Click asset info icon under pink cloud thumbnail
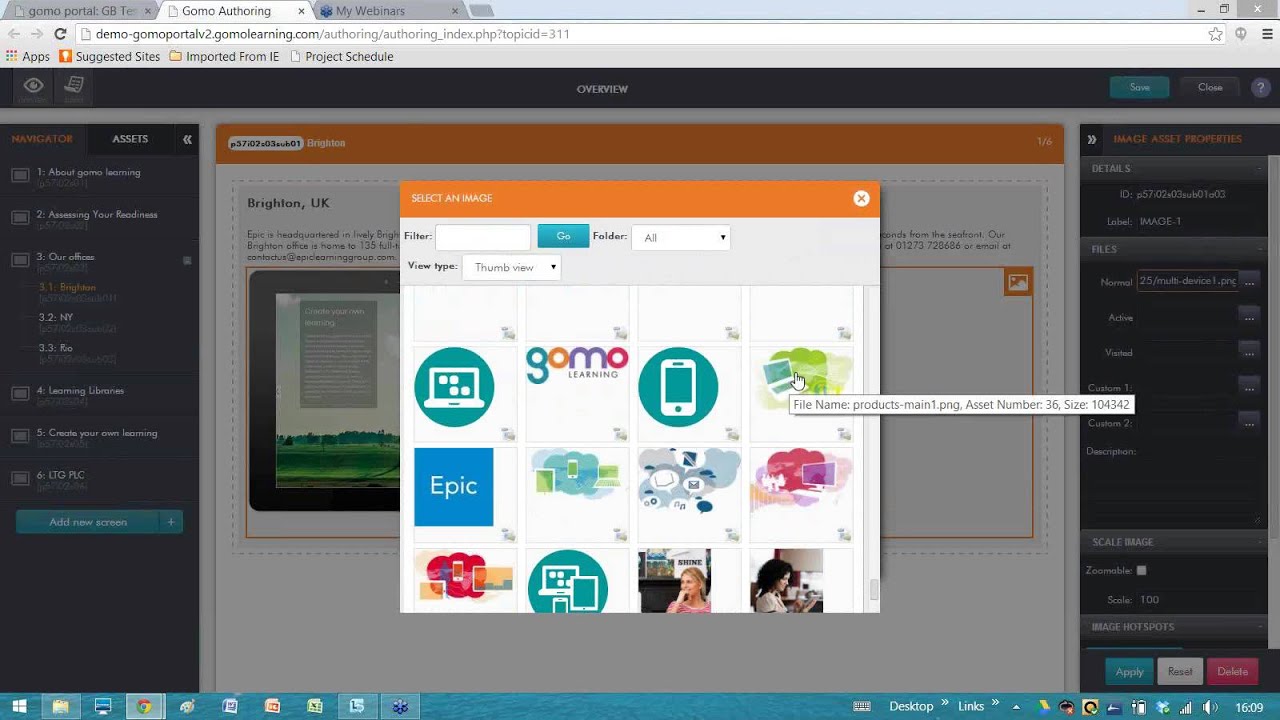This screenshot has height=720, width=1280. coord(844,535)
